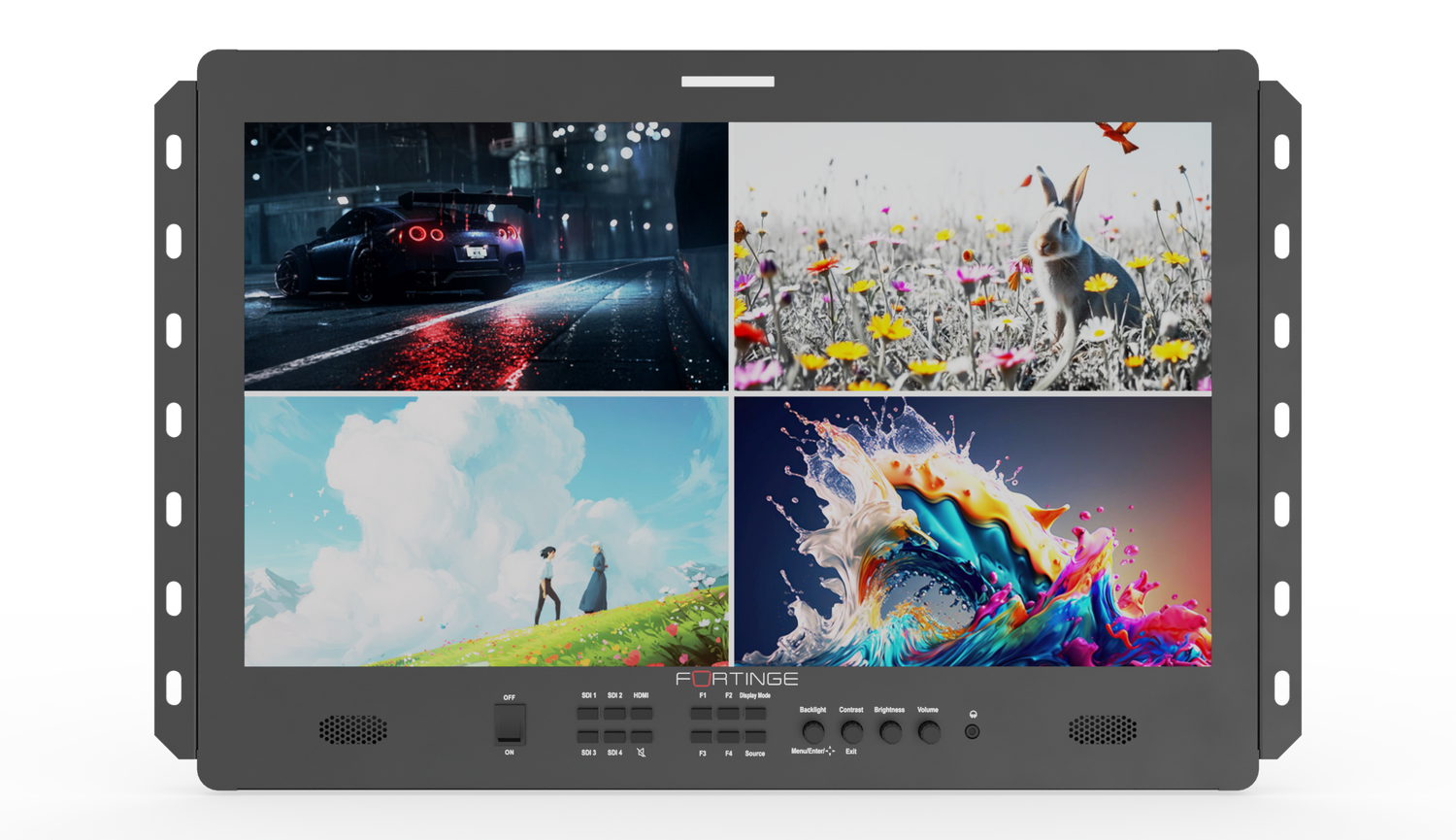Click the Brightness knob
The image size is (1456, 840).
point(890,731)
